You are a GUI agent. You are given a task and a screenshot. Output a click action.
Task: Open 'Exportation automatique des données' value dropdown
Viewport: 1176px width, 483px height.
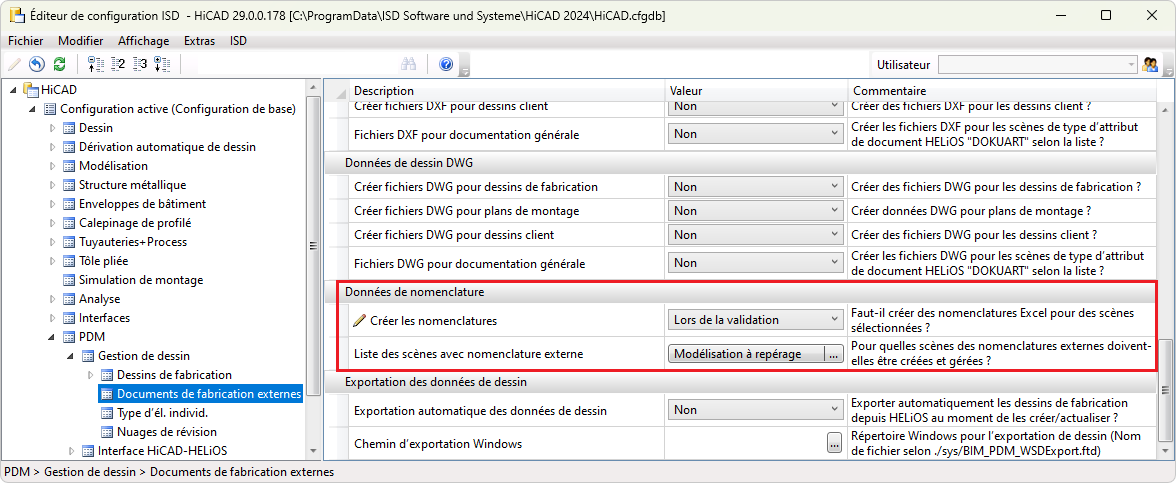[x=835, y=410]
